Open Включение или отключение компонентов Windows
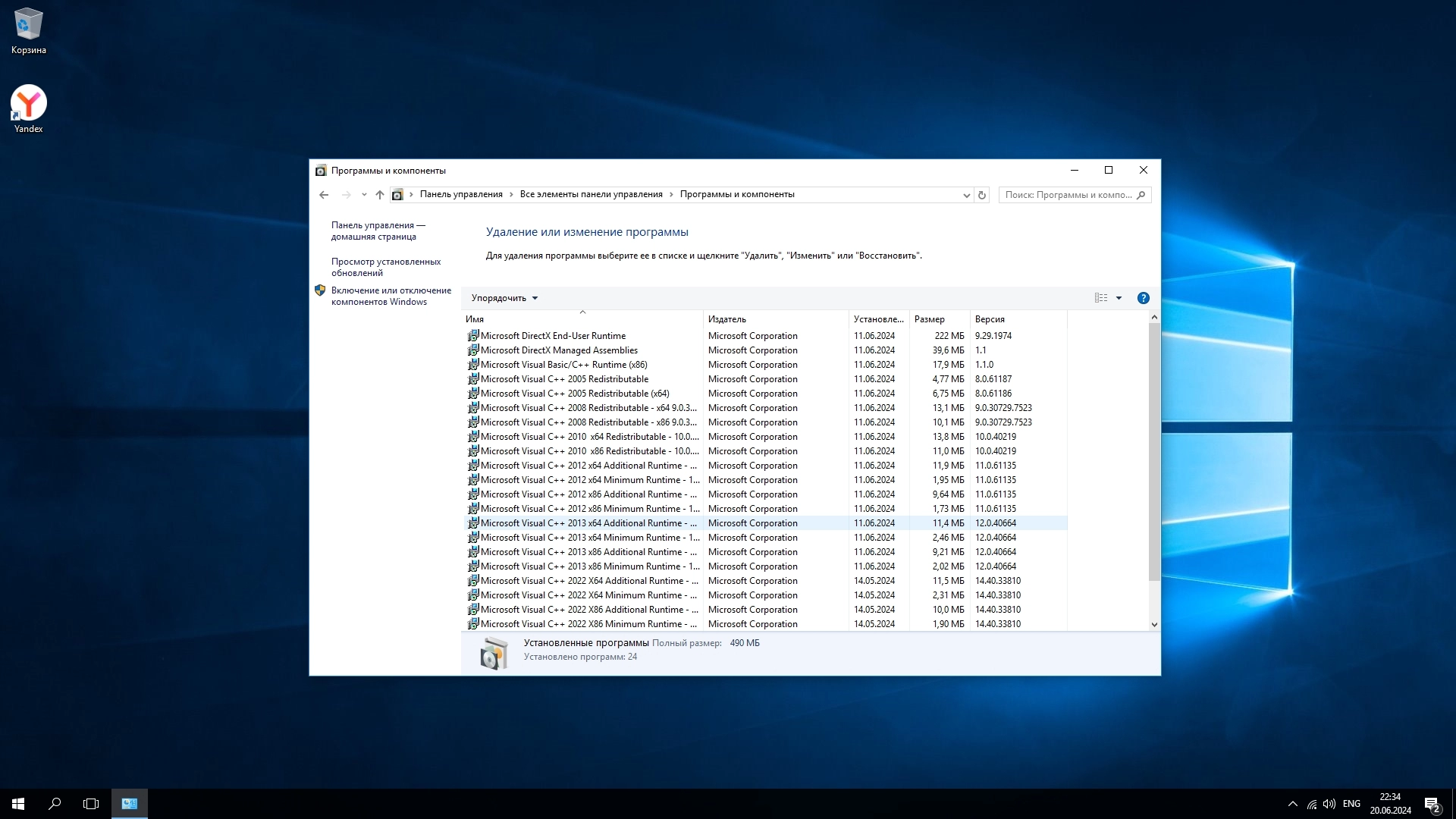Viewport: 1456px width, 819px height. (x=391, y=296)
